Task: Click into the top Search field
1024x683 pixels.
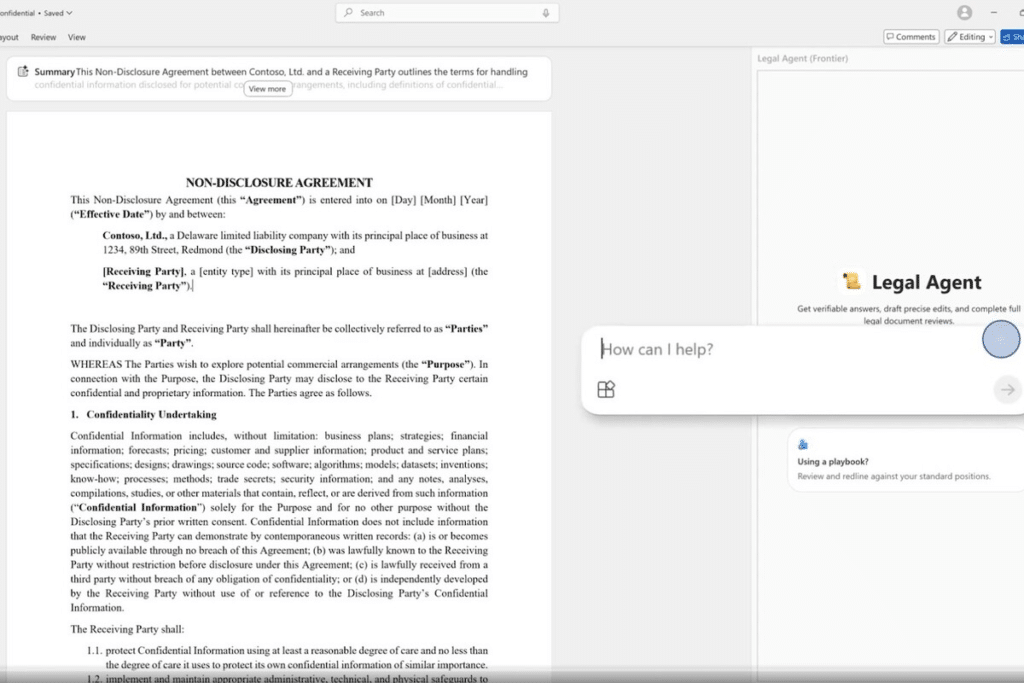Action: coord(447,12)
